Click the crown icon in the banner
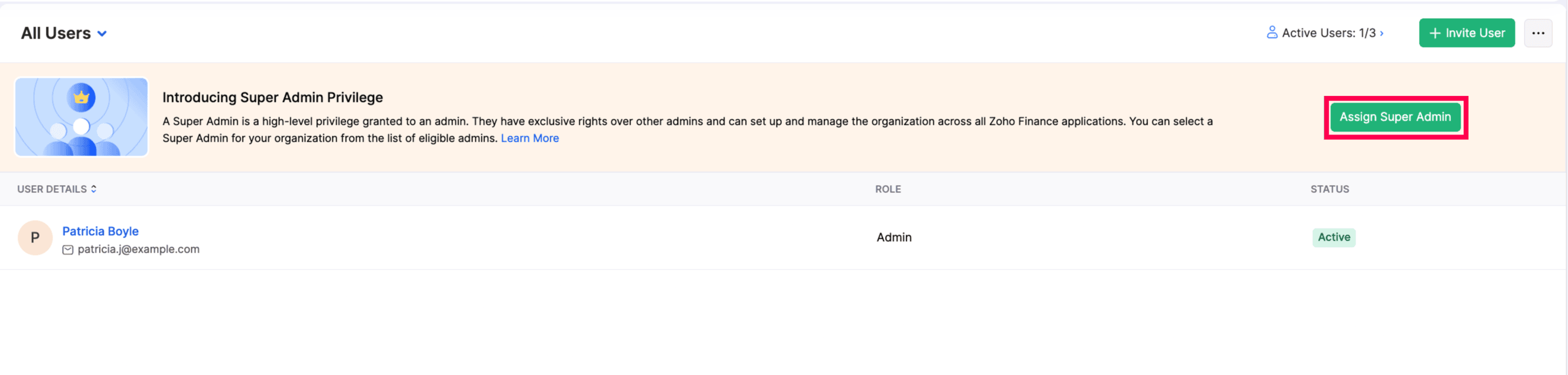 (81, 98)
